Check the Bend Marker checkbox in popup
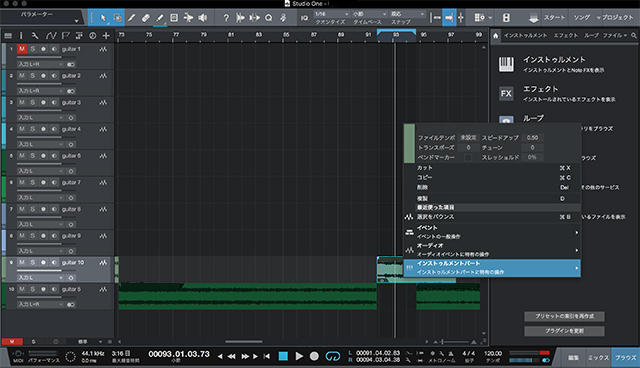The height and width of the screenshot is (368, 640). (468, 157)
